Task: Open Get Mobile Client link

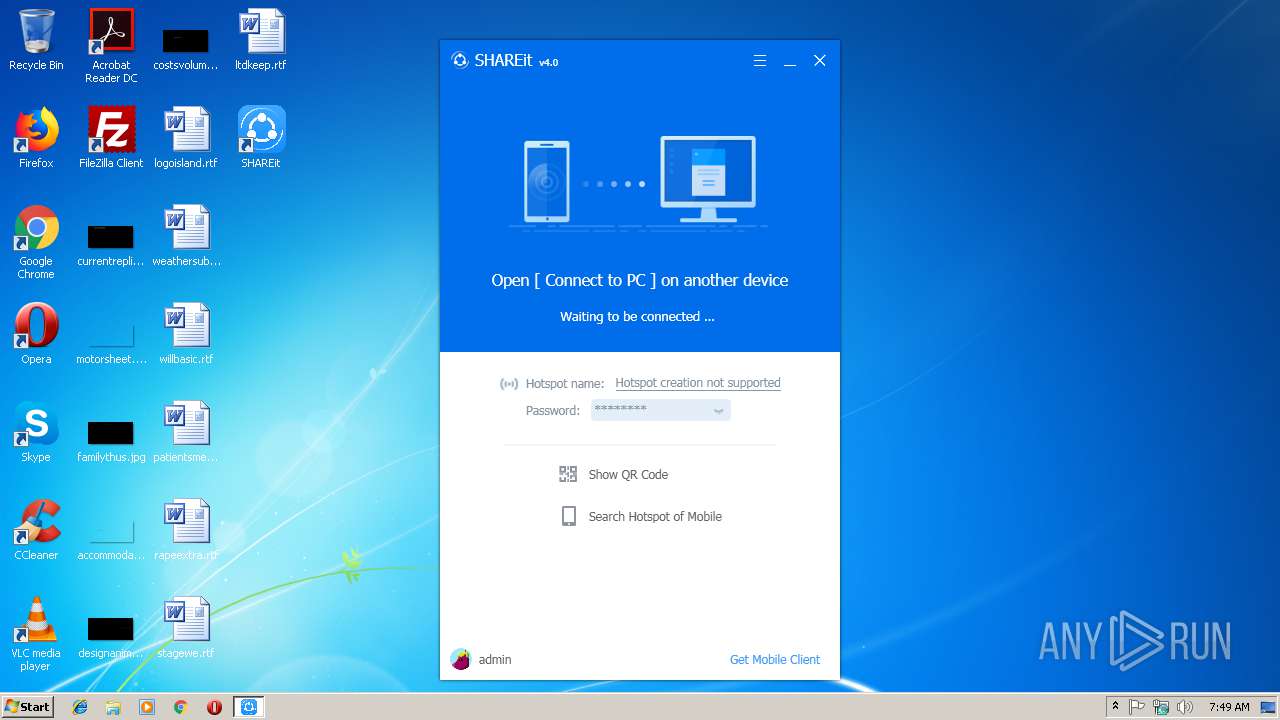Action: 775,660
